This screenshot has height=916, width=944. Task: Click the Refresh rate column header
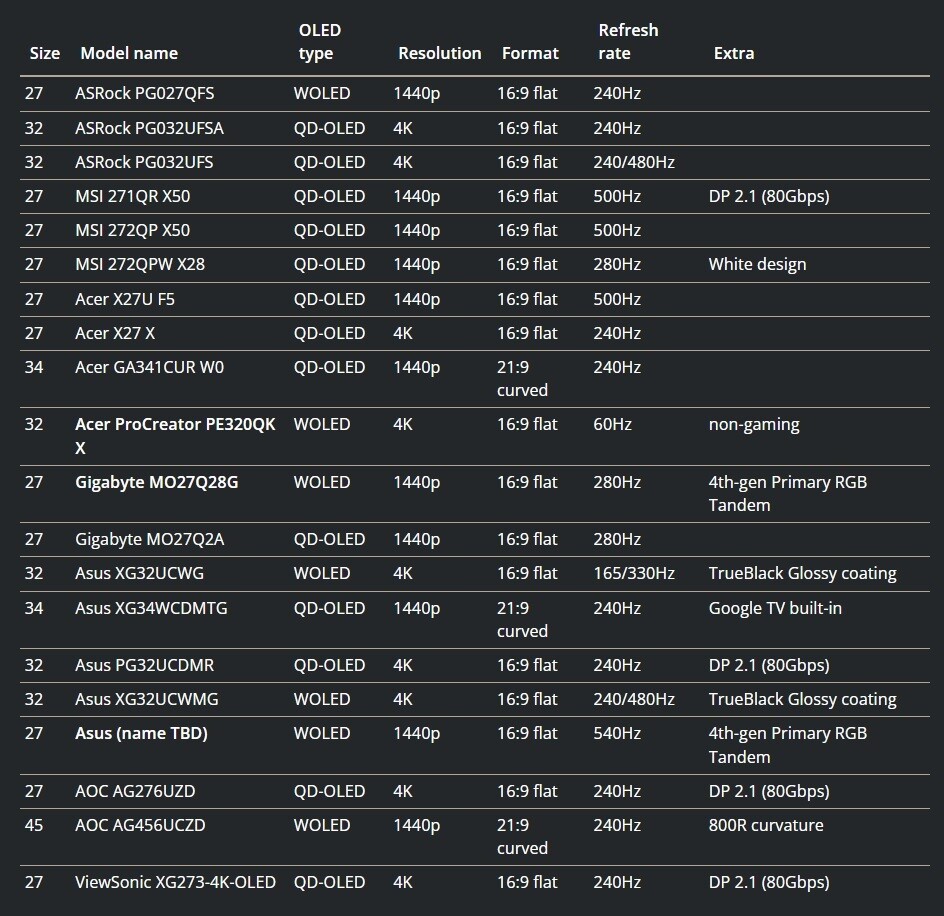[628, 42]
